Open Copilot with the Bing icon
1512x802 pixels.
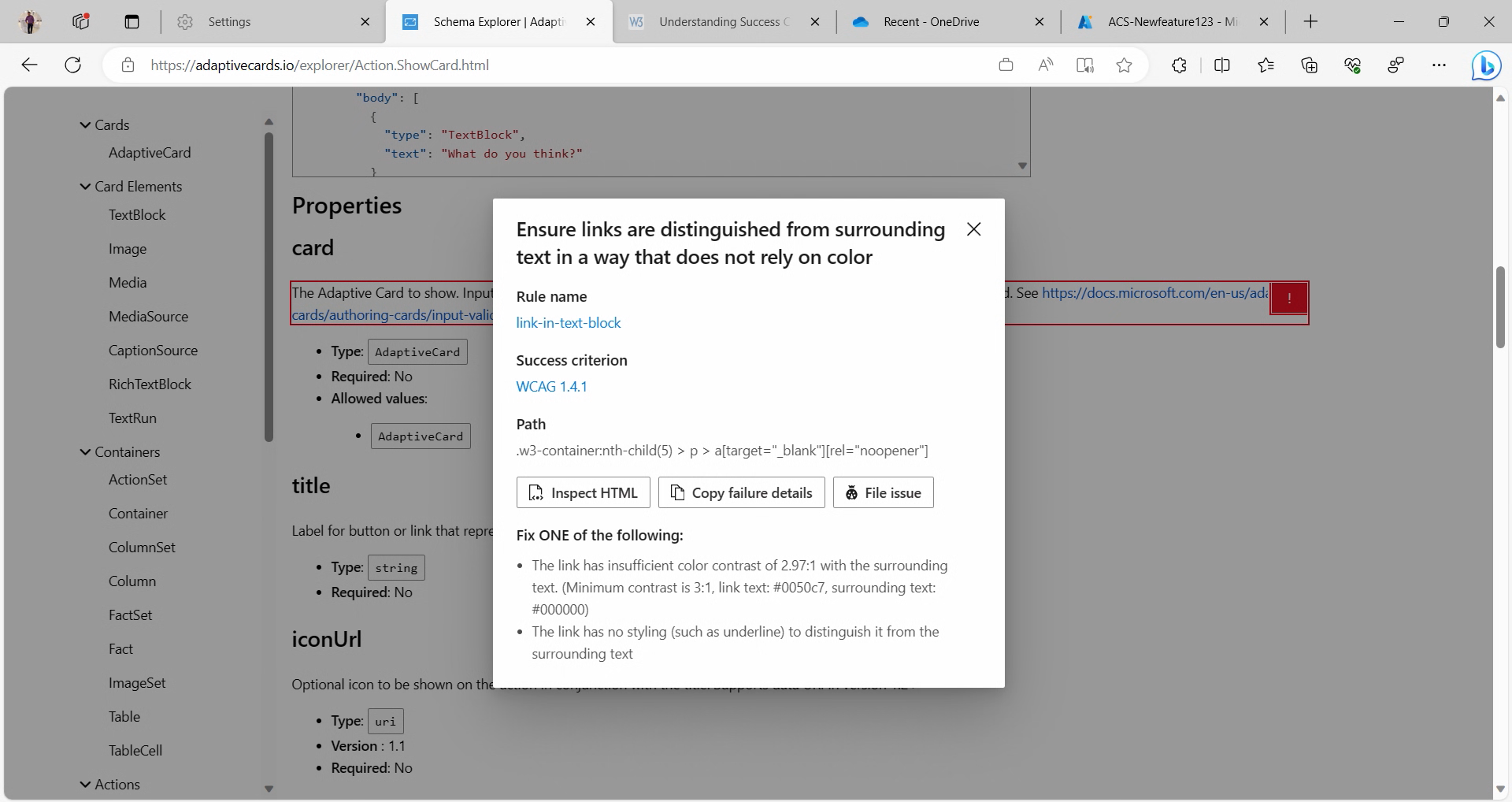1485,65
